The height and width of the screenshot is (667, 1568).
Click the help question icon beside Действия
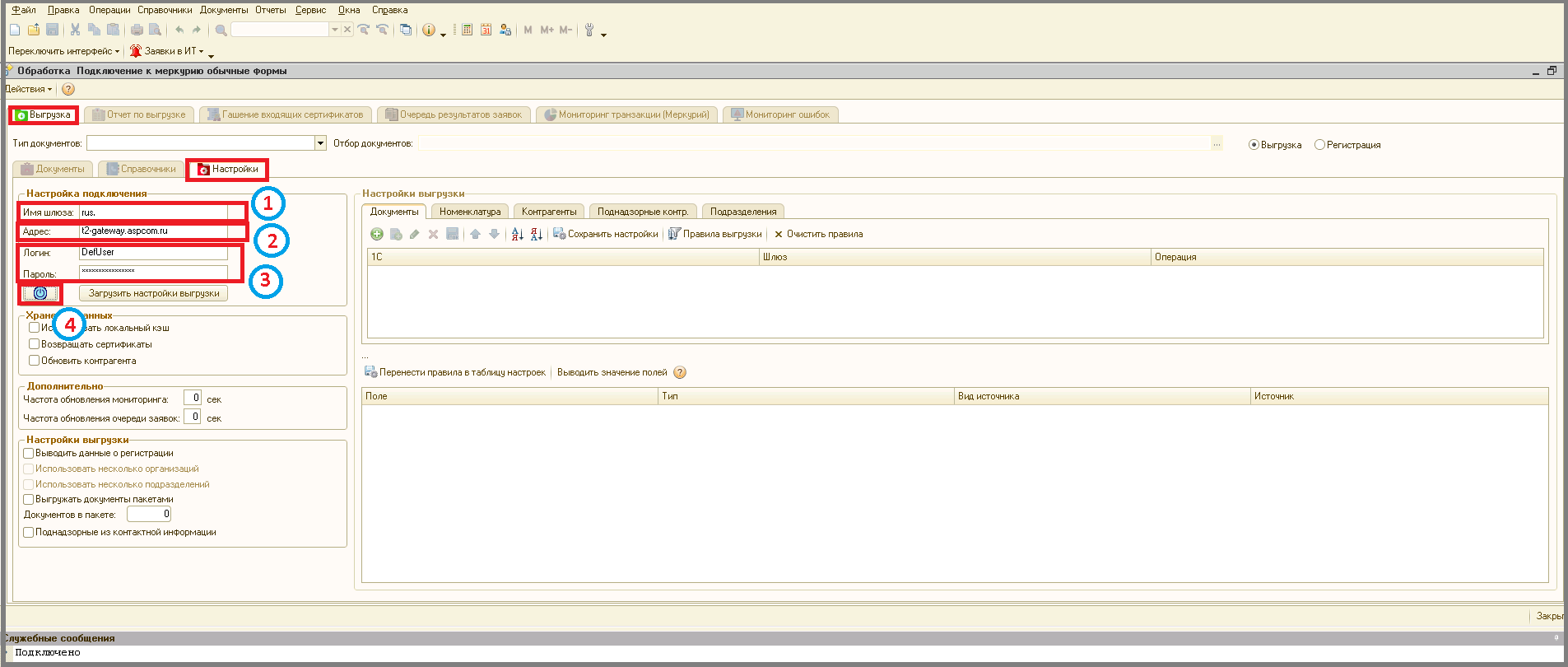tap(68, 89)
